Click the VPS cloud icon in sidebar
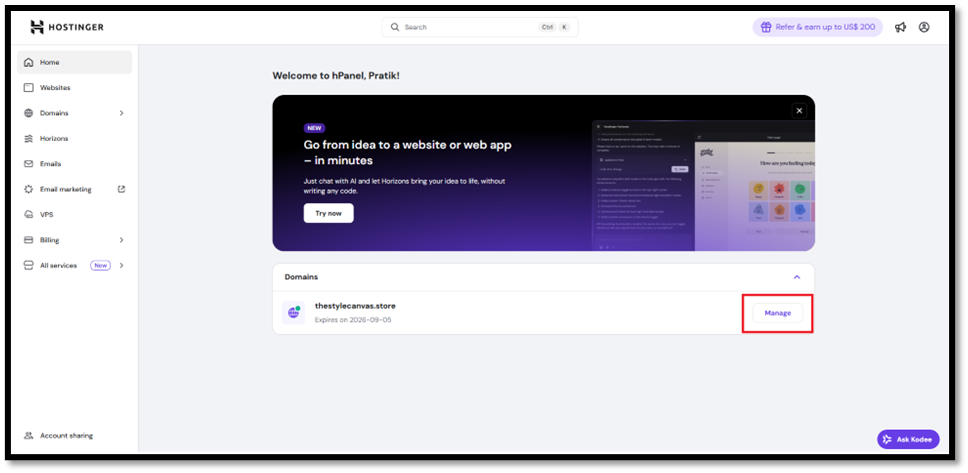 click(x=29, y=215)
